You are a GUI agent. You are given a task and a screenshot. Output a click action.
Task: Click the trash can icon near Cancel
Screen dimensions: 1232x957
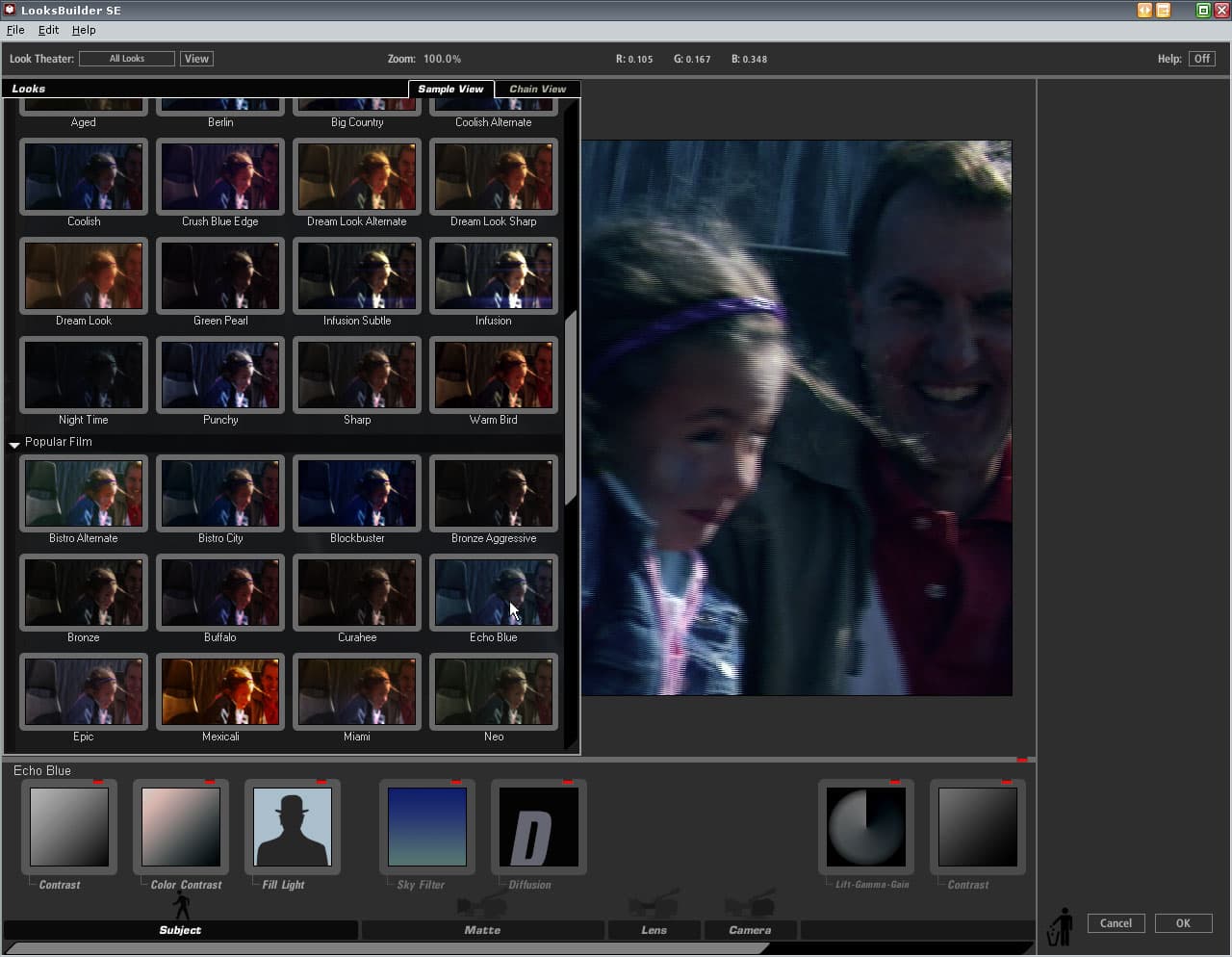click(1060, 926)
